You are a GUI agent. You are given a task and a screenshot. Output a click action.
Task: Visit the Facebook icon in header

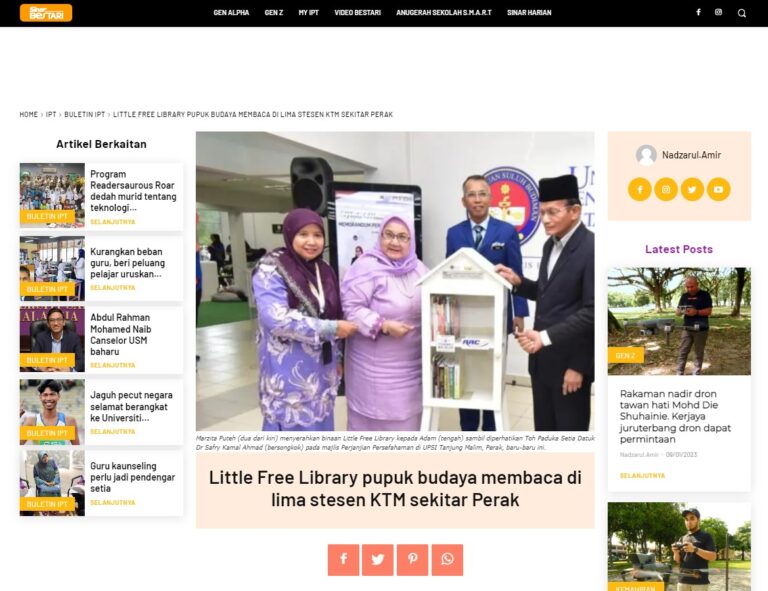(x=698, y=12)
